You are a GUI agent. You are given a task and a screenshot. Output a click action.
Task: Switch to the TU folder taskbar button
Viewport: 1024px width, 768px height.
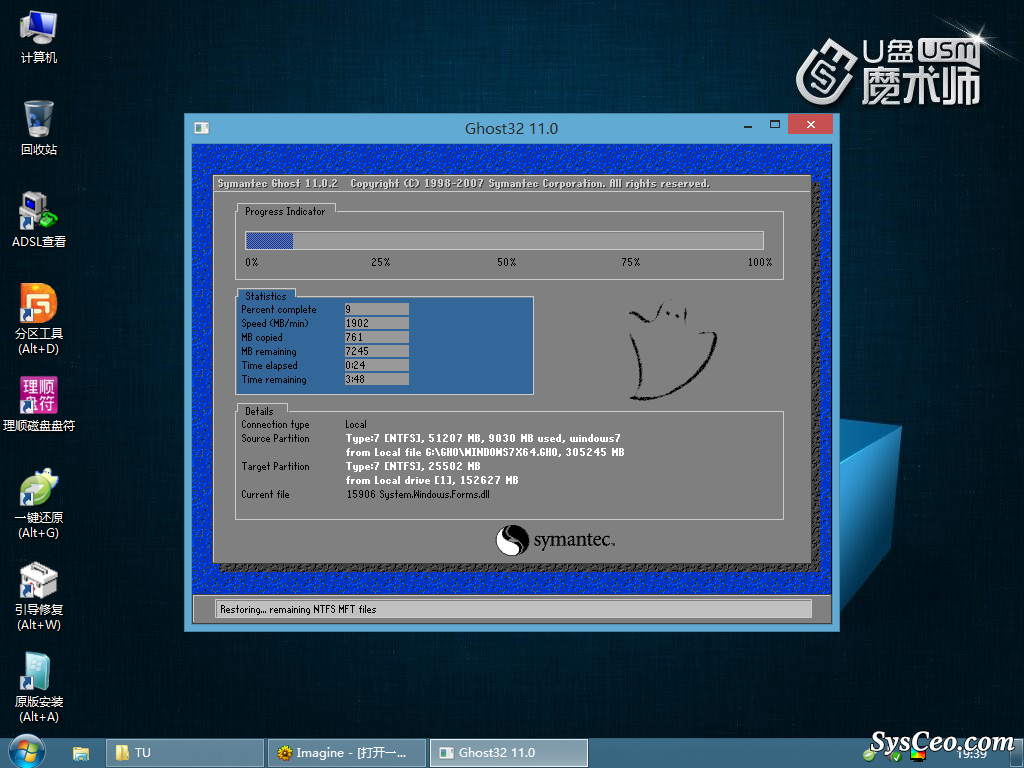tap(185, 753)
